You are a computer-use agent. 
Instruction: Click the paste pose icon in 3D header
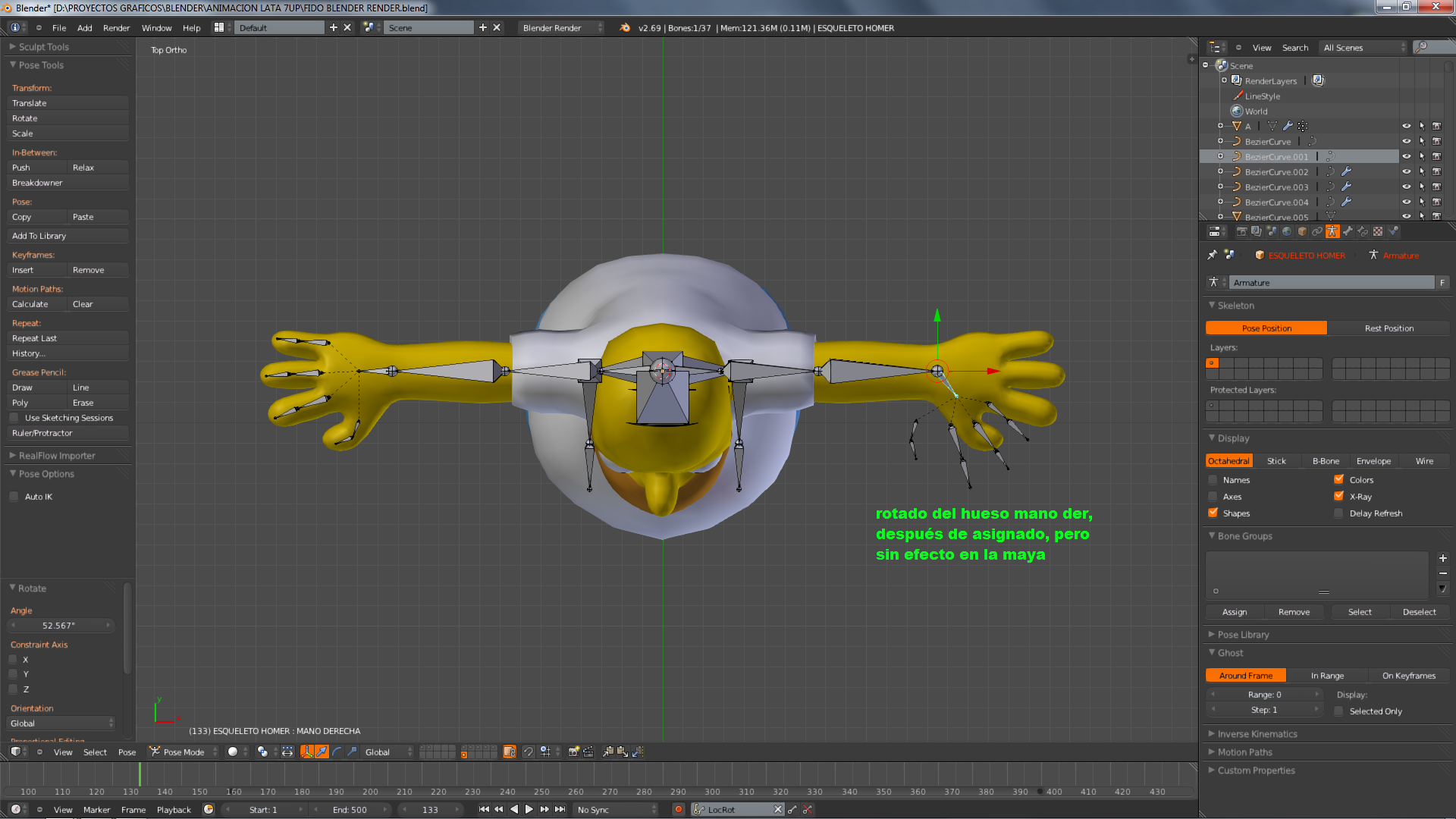tap(623, 752)
